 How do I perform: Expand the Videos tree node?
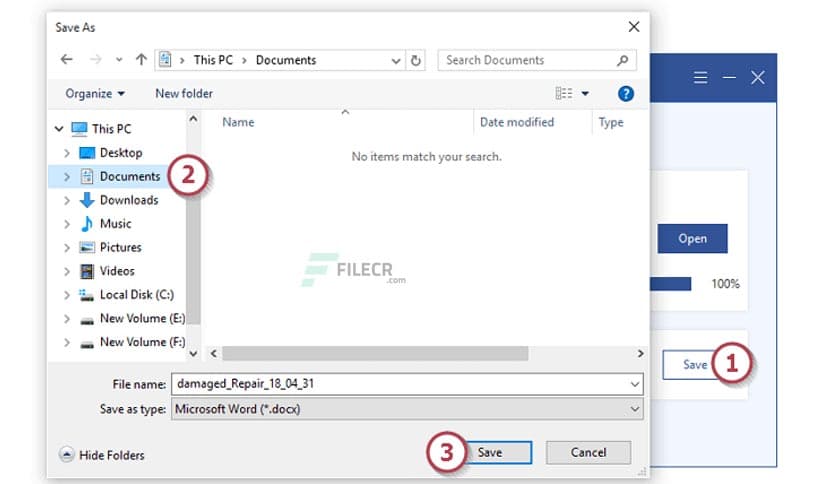pyautogui.click(x=67, y=271)
